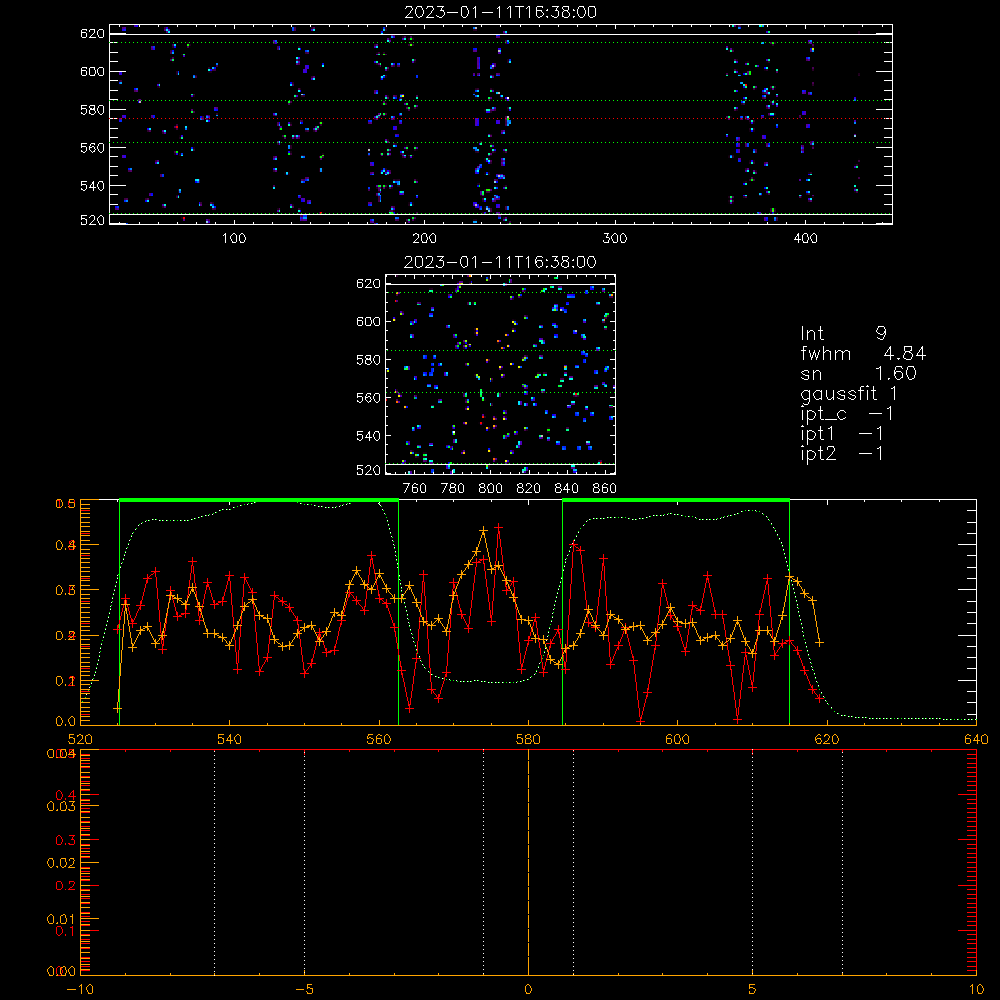The width and height of the screenshot is (1000, 1000).
Task: Click x-axis label 0 on bottom plot
Action: tap(528, 990)
